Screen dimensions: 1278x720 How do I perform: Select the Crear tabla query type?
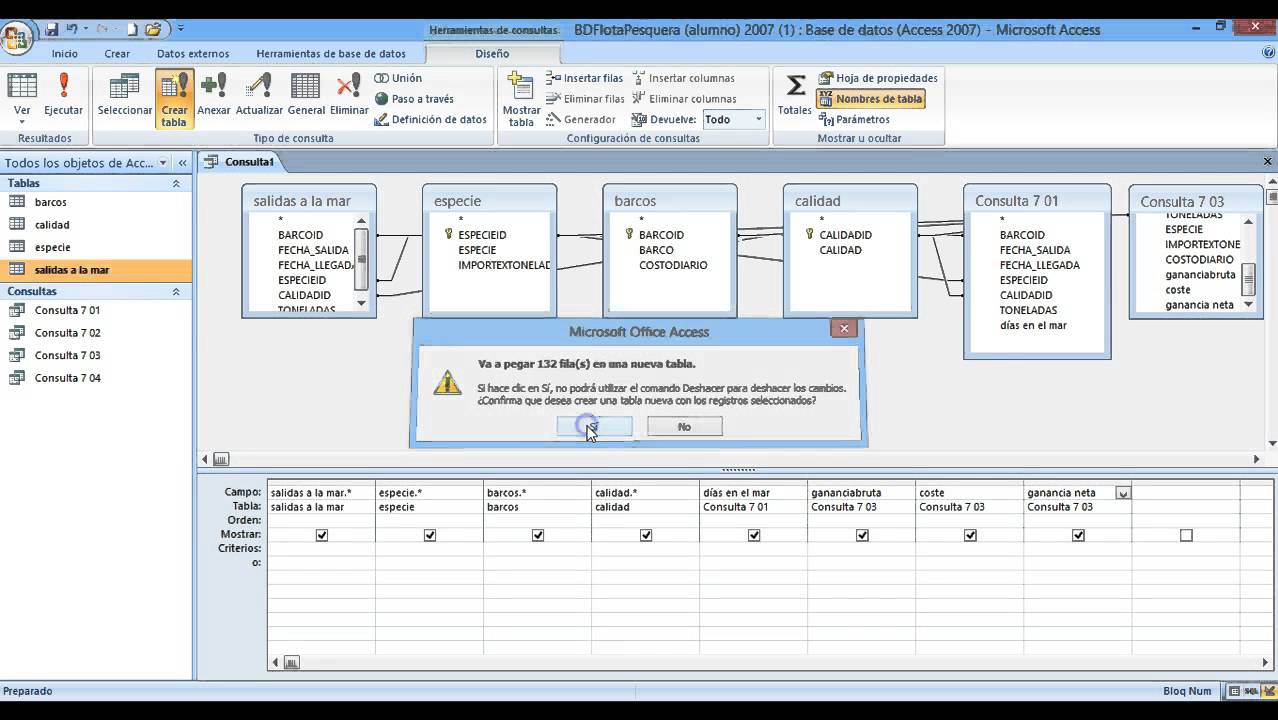174,100
